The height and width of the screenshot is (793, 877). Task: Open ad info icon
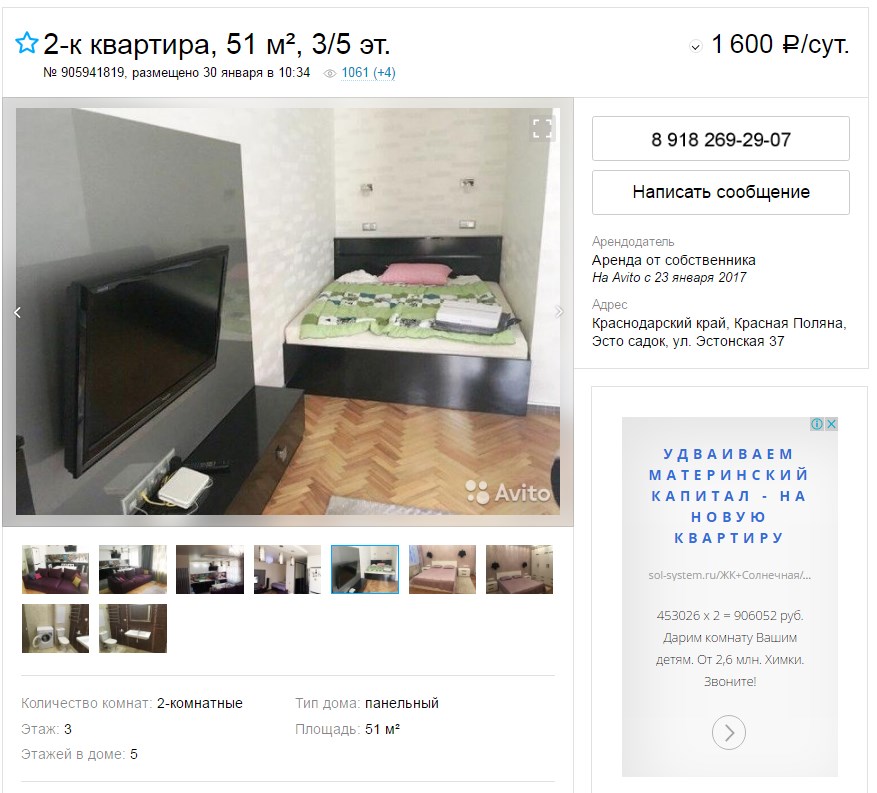(817, 424)
